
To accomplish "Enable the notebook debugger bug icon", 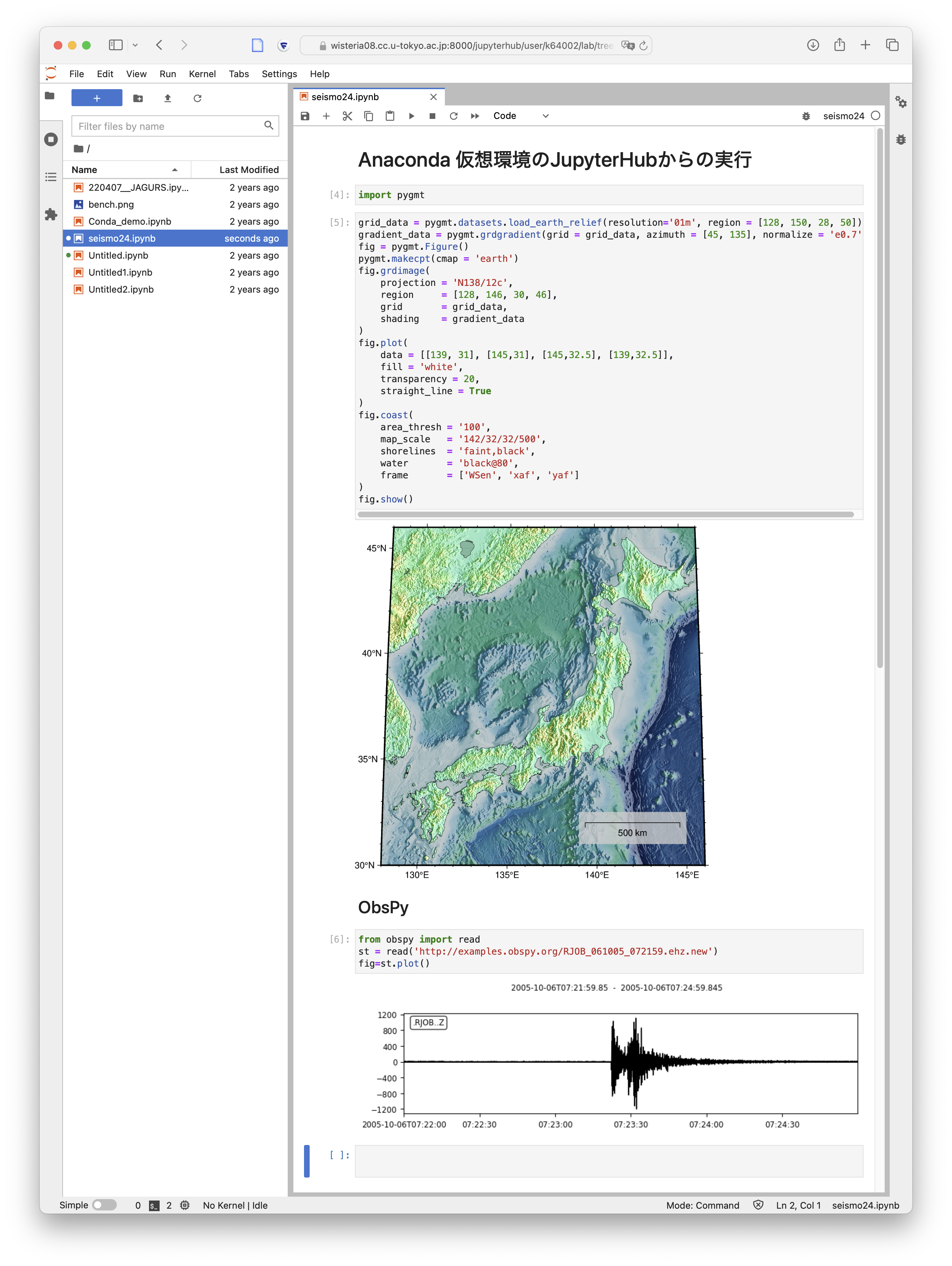I will 805,116.
